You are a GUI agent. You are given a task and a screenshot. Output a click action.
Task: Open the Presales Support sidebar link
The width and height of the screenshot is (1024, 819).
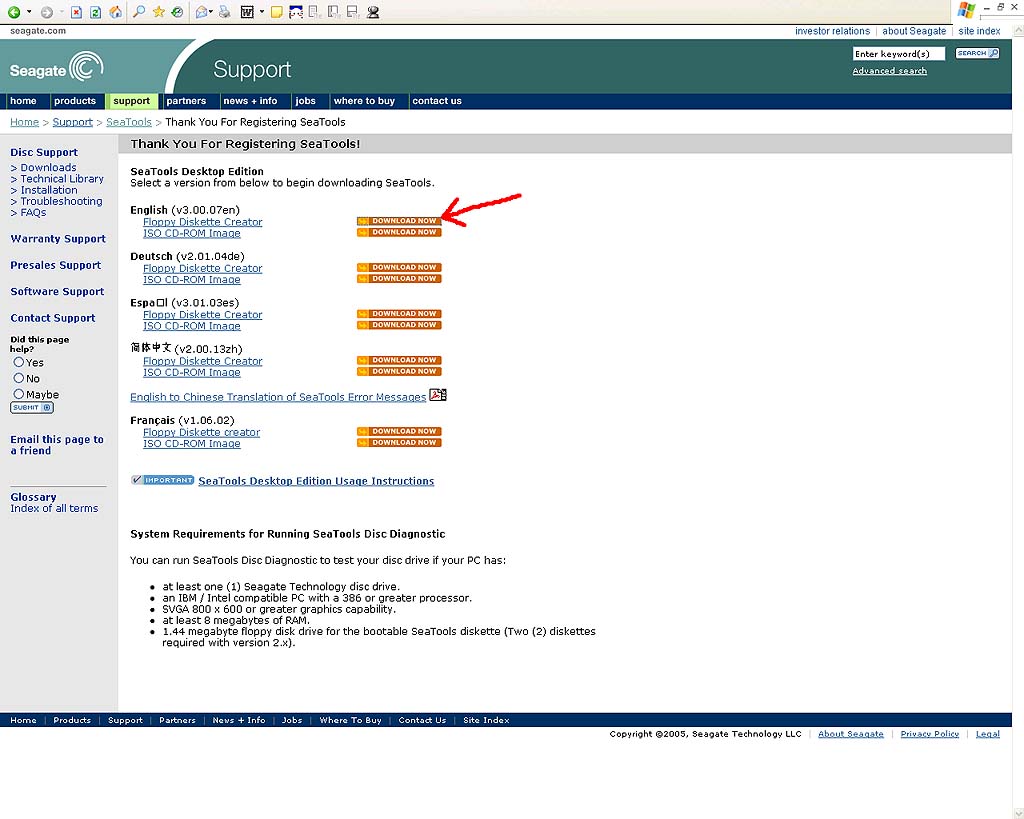coord(56,265)
